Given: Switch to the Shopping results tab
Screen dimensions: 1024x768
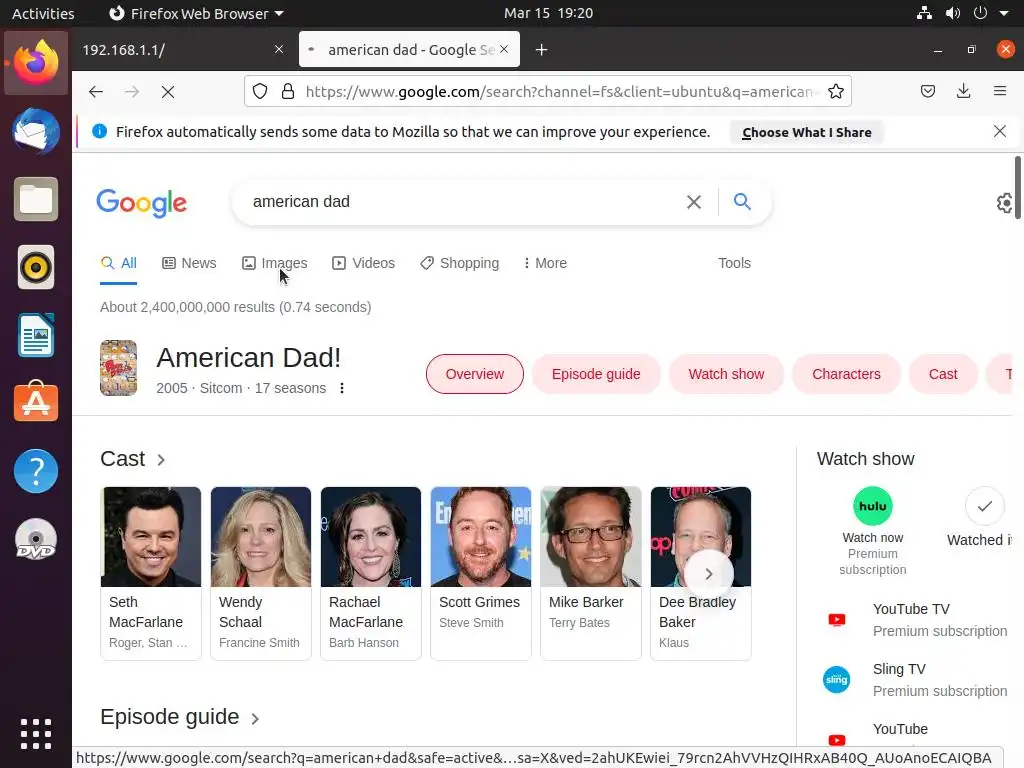Looking at the screenshot, I should click(x=460, y=263).
